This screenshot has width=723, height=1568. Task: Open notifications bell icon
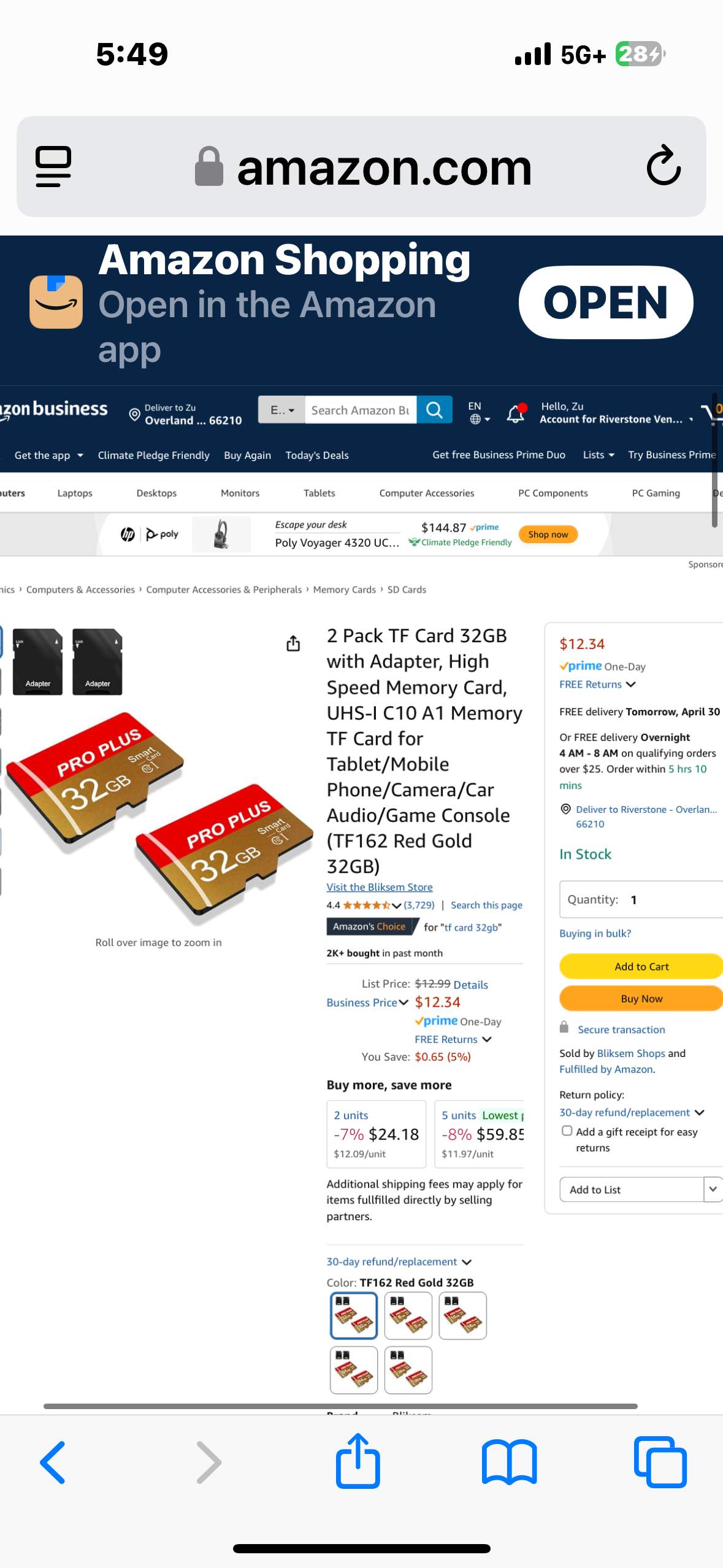[516, 413]
